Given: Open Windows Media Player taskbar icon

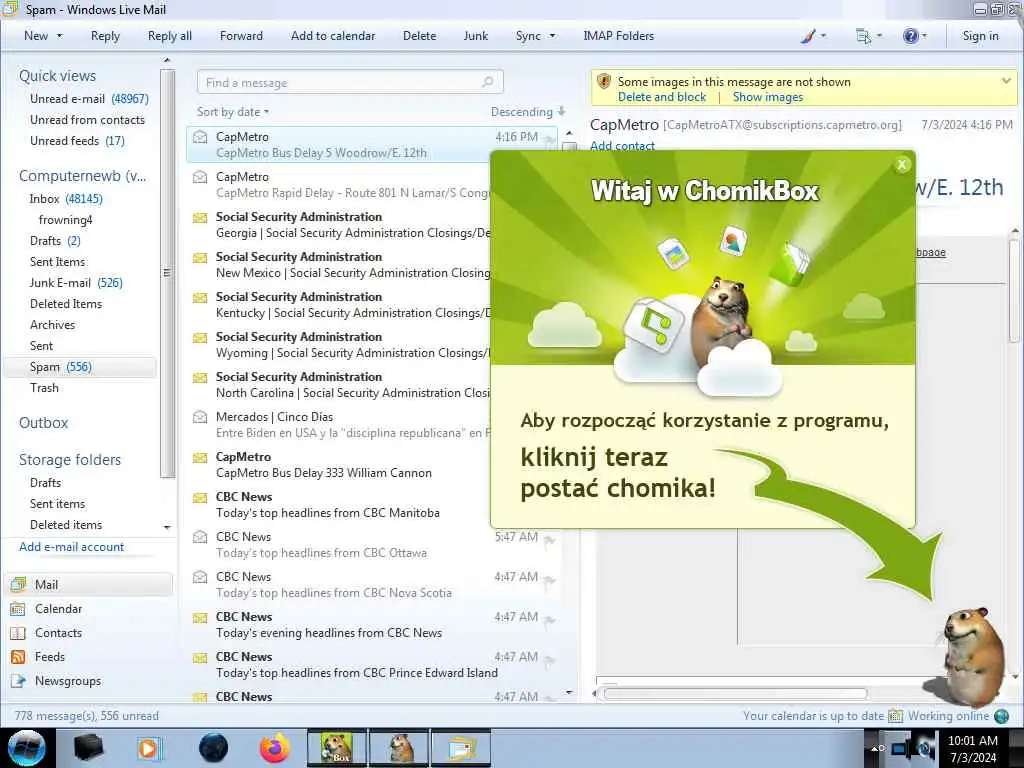Looking at the screenshot, I should click(x=149, y=748).
